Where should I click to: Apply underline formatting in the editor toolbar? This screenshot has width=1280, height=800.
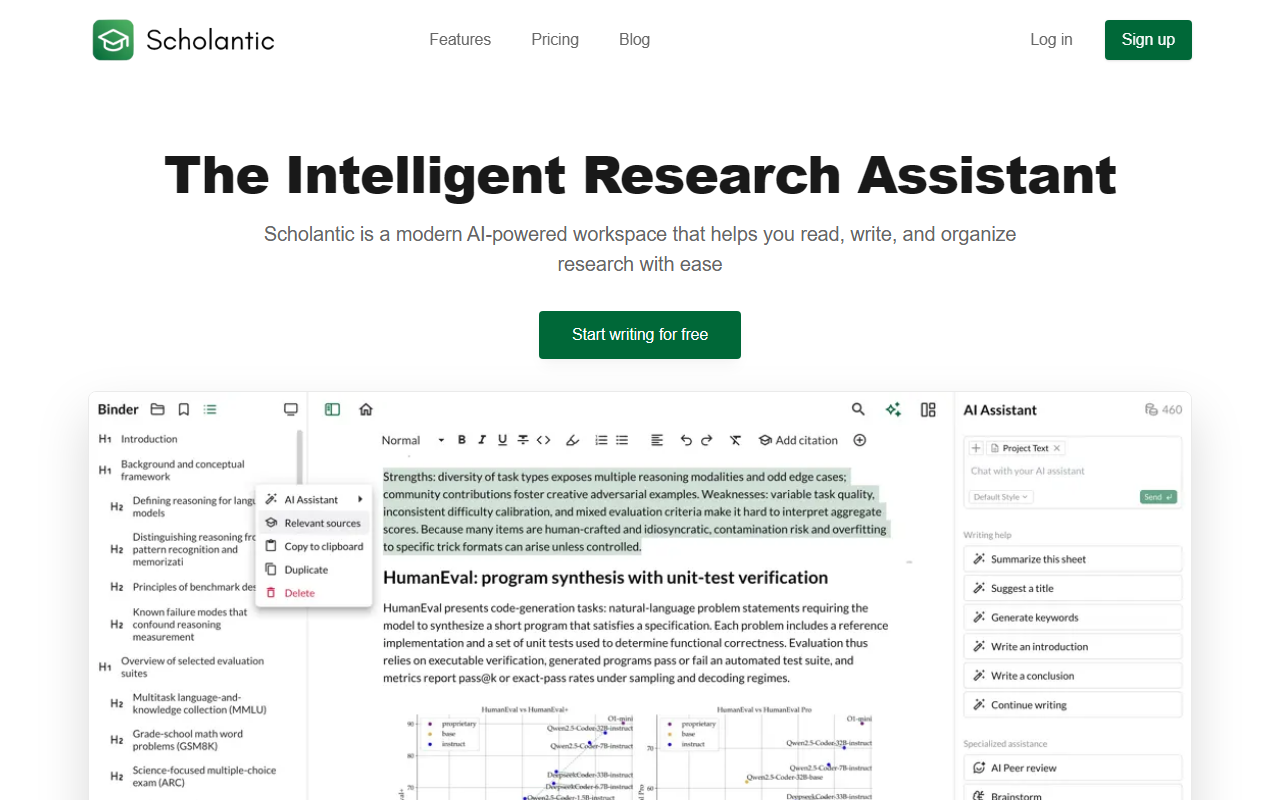tap(502, 440)
